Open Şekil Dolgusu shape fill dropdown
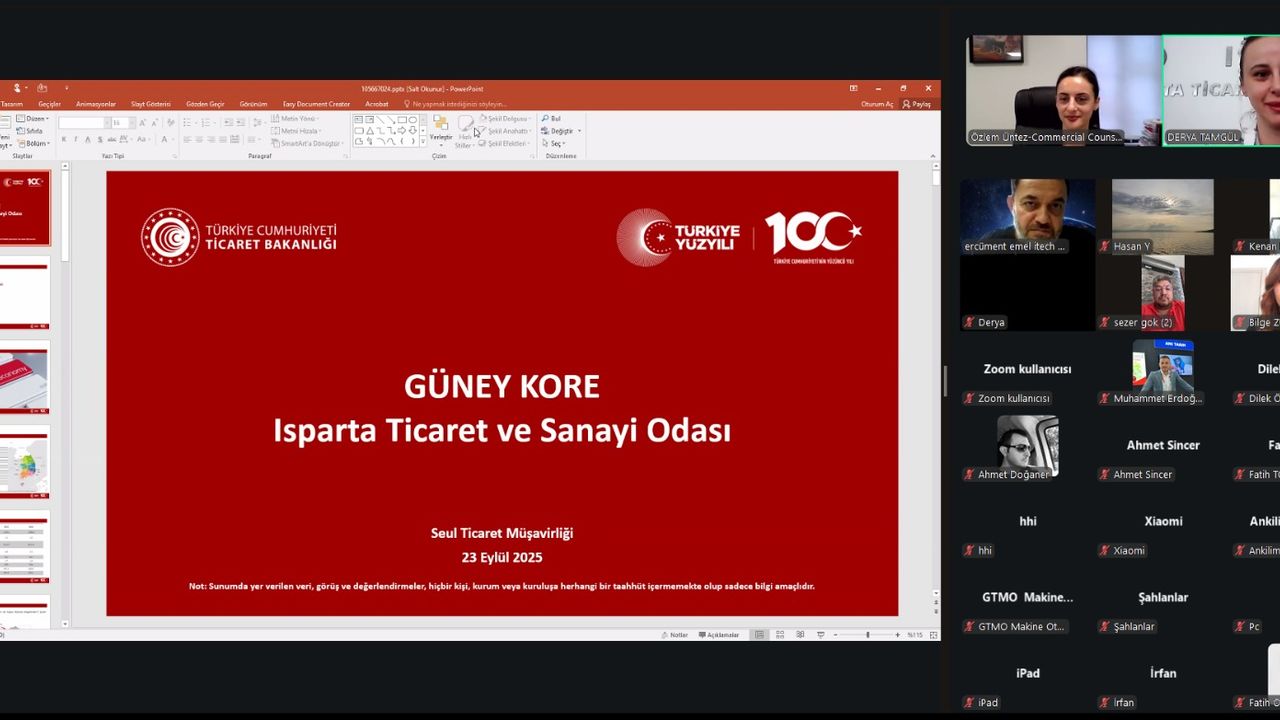 pyautogui.click(x=507, y=118)
